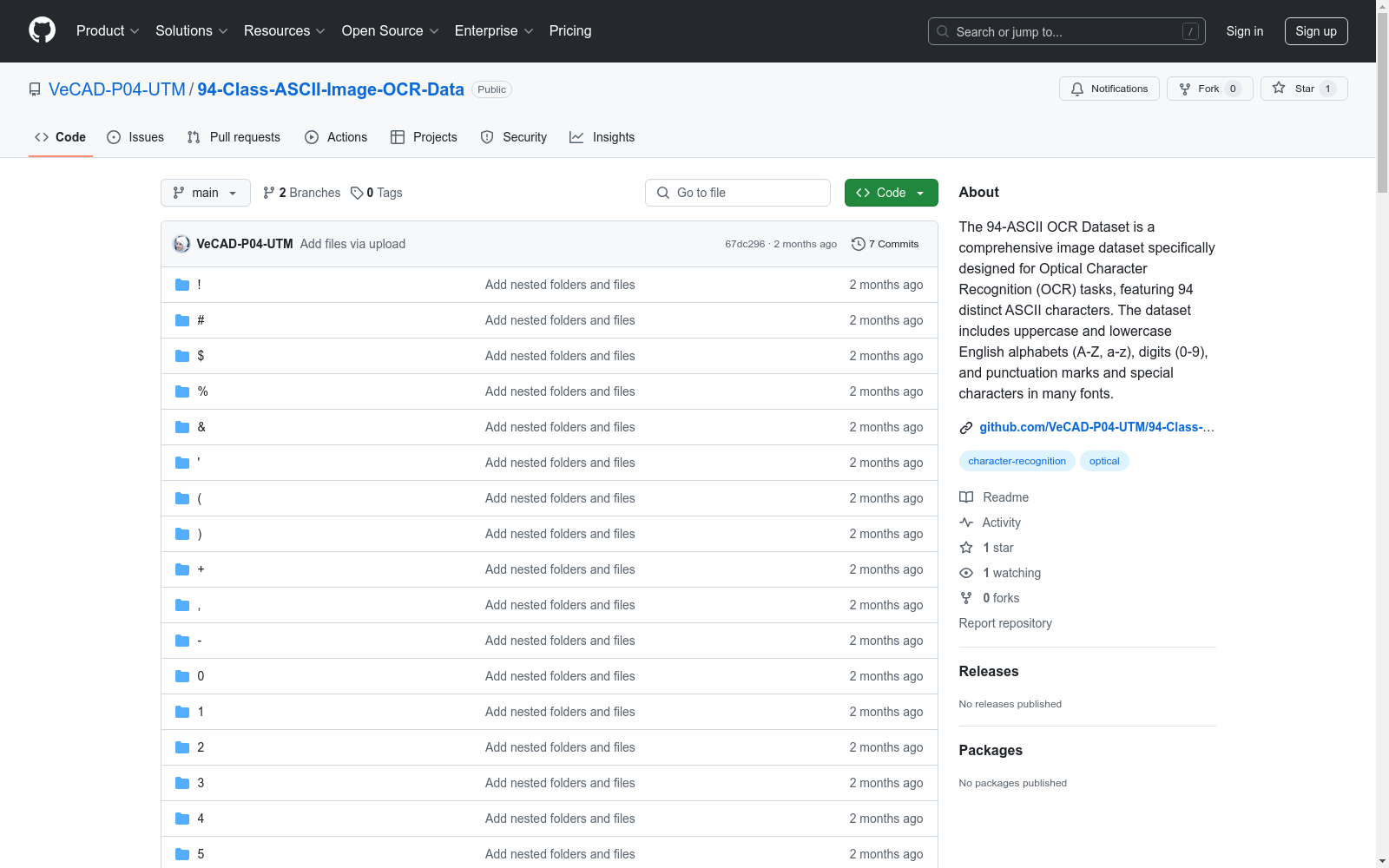
Task: Select the character-recognition topic tag
Action: click(x=1017, y=461)
